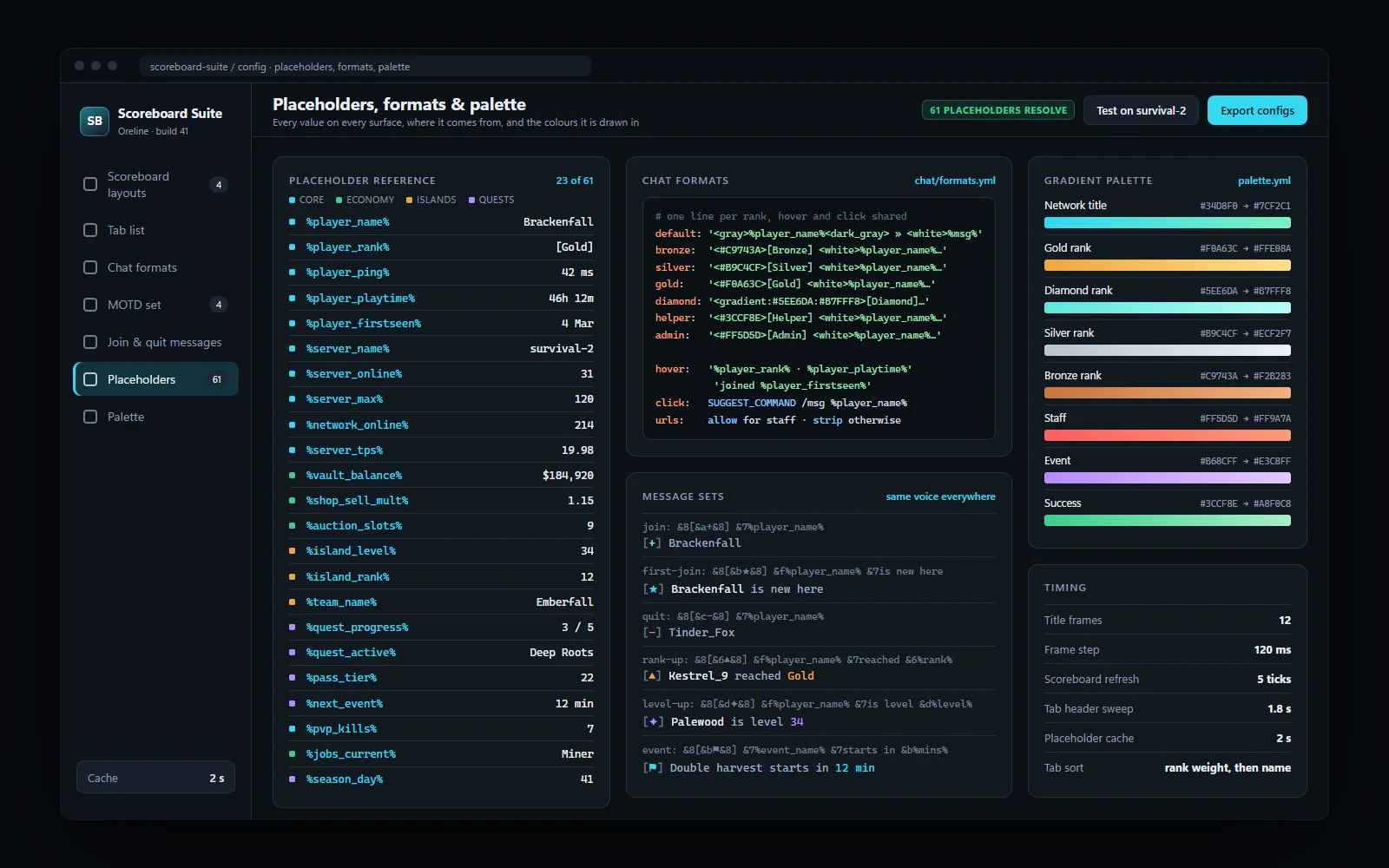1389x868 pixels.
Task: Click the Scoreboard layouts count badge 4
Action: tap(219, 184)
